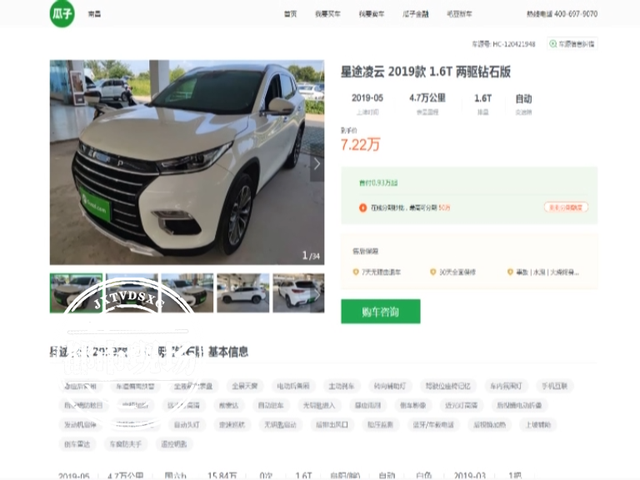Open the 瓜子金融 navigation item

coord(416,14)
